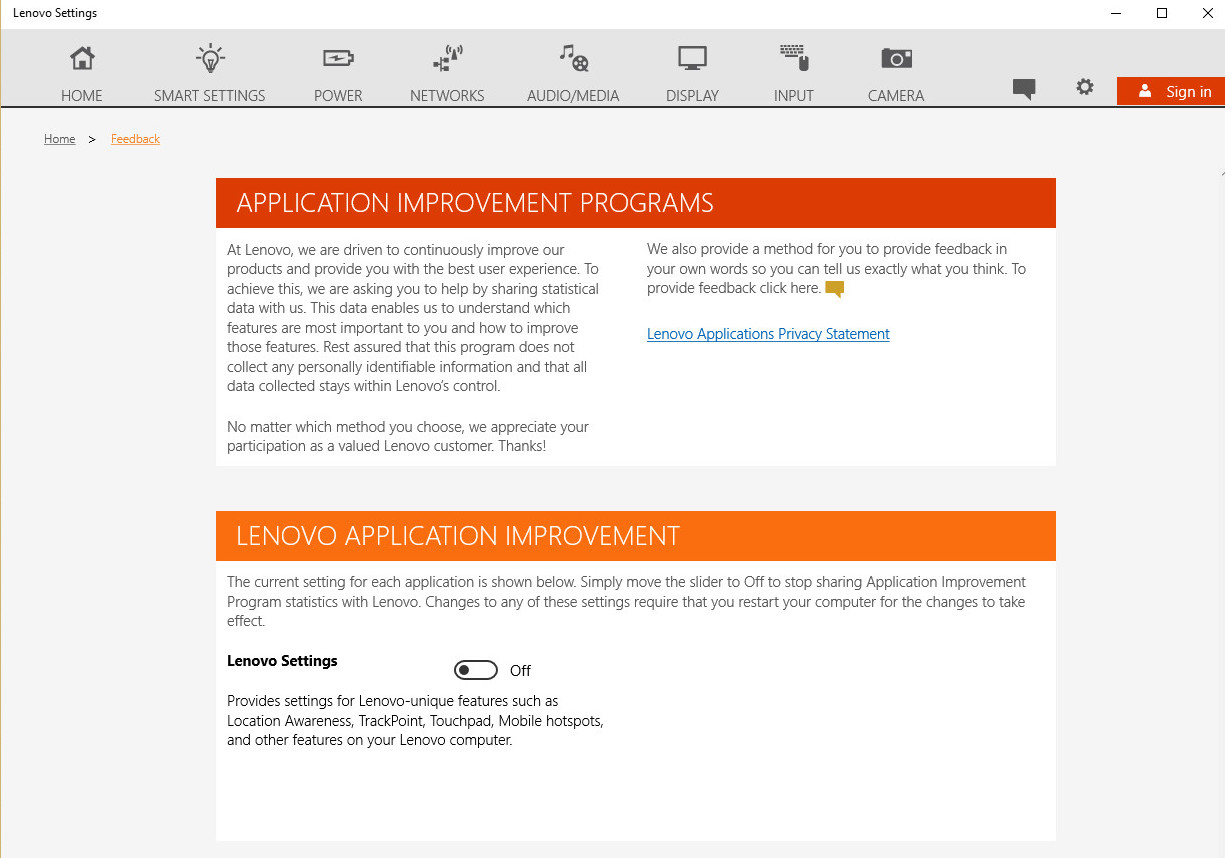The width and height of the screenshot is (1225, 858).
Task: Select the DISPLAY tab label
Action: click(x=692, y=96)
